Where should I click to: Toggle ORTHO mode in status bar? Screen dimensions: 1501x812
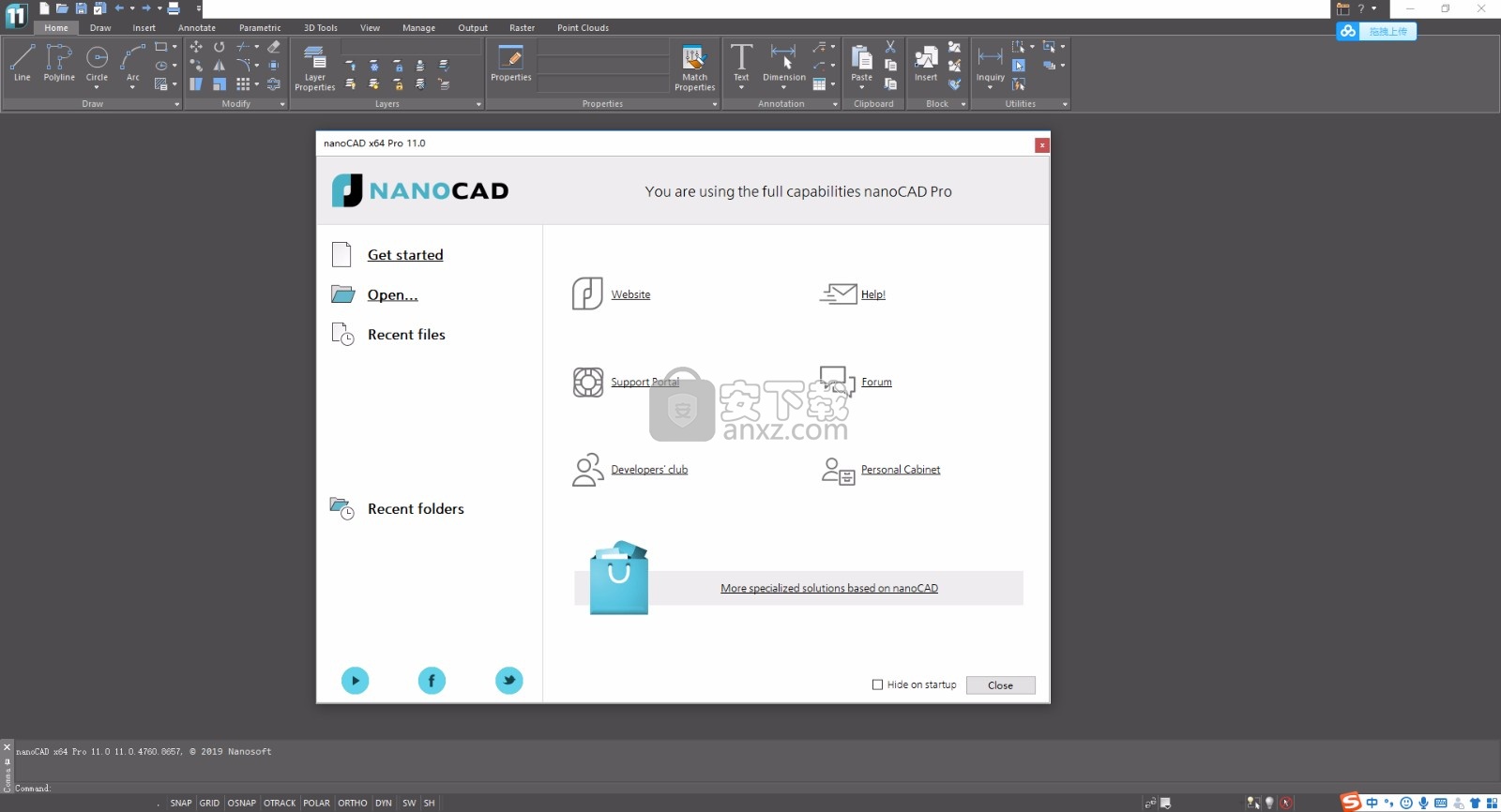point(353,803)
